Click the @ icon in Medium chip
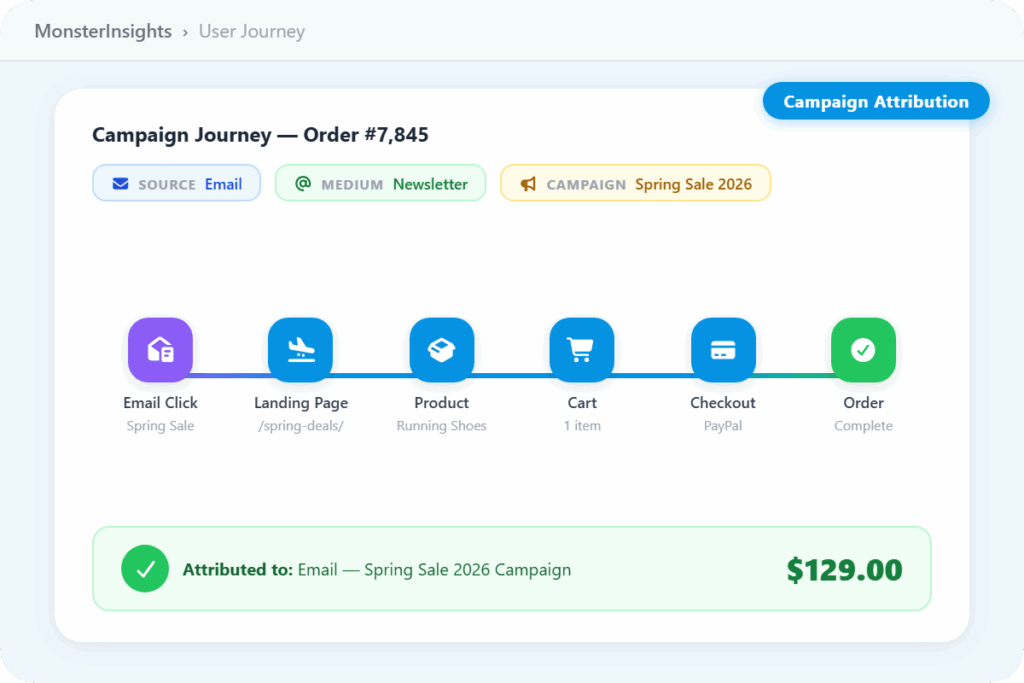 tap(303, 184)
